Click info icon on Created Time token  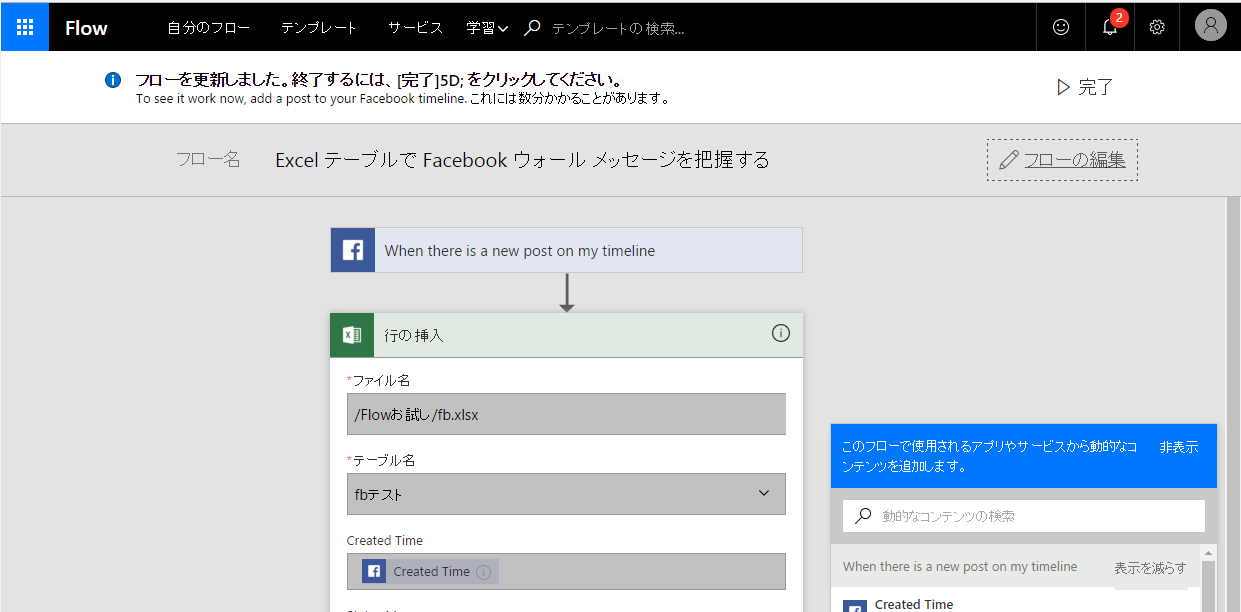pyautogui.click(x=483, y=572)
